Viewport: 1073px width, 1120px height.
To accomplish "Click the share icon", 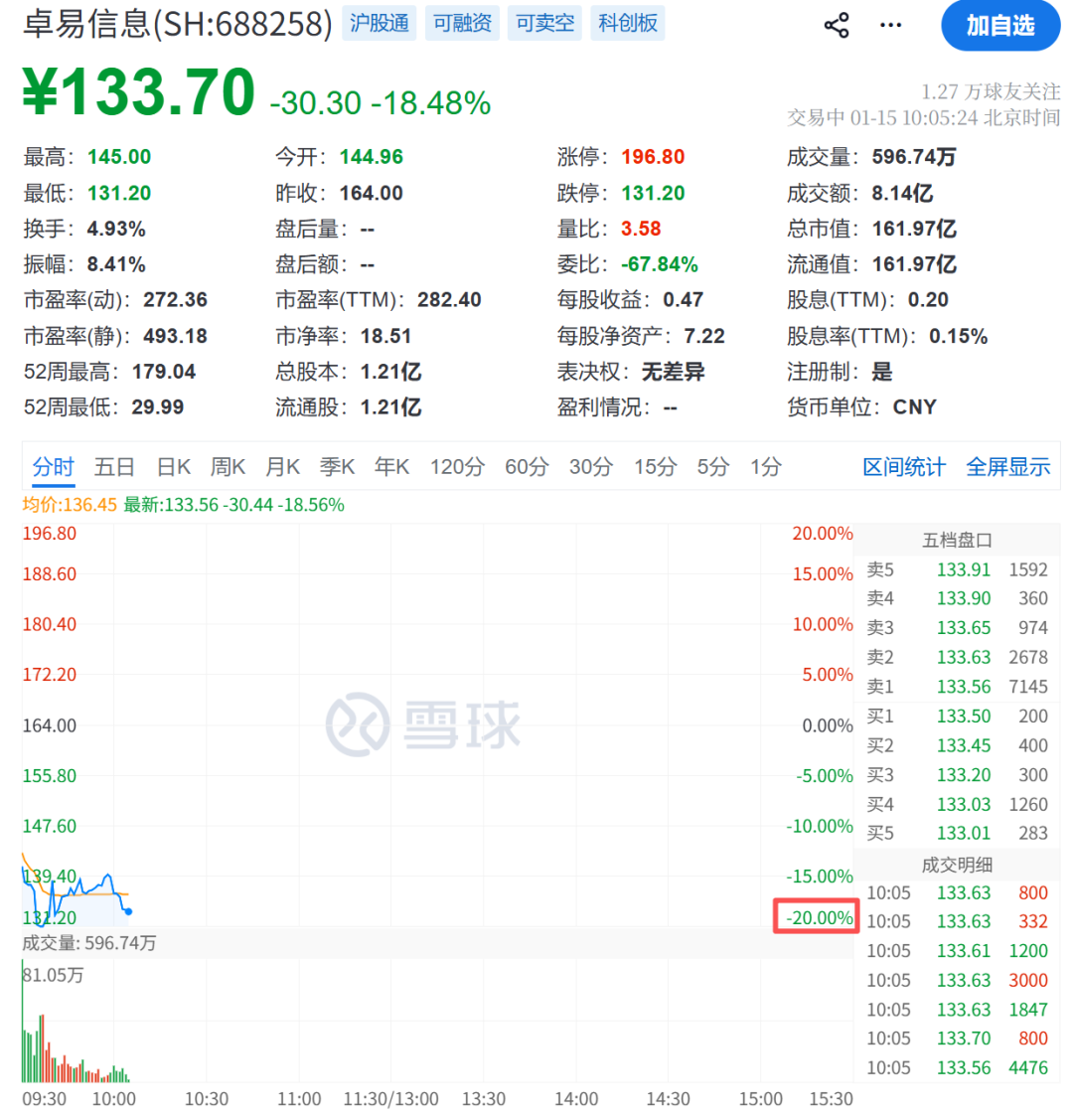I will tap(837, 25).
